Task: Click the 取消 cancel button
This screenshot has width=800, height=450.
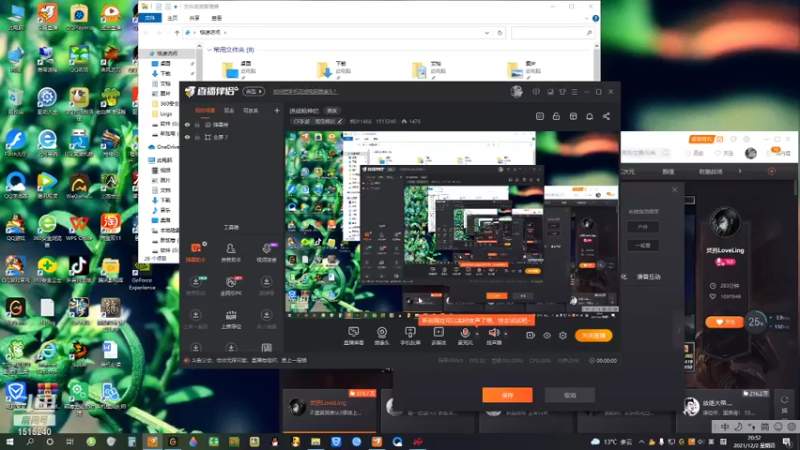Action: point(570,395)
